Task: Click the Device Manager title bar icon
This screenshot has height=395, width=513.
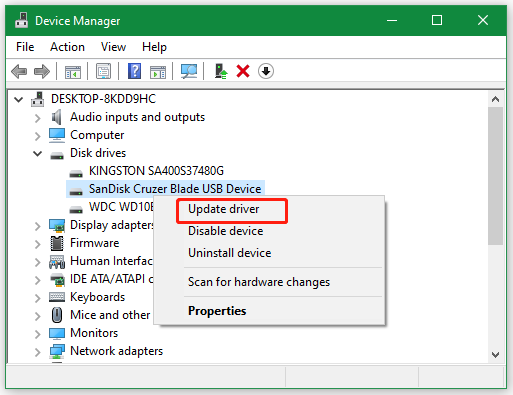Action: click(x=22, y=20)
